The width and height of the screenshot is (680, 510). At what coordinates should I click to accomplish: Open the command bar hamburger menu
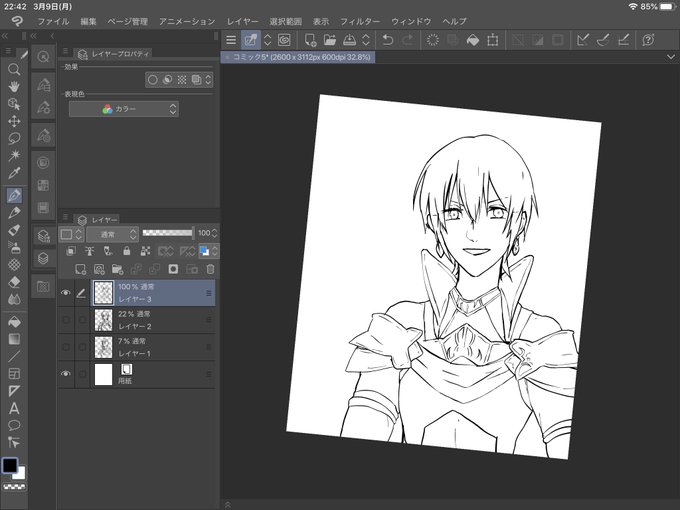pyautogui.click(x=231, y=40)
